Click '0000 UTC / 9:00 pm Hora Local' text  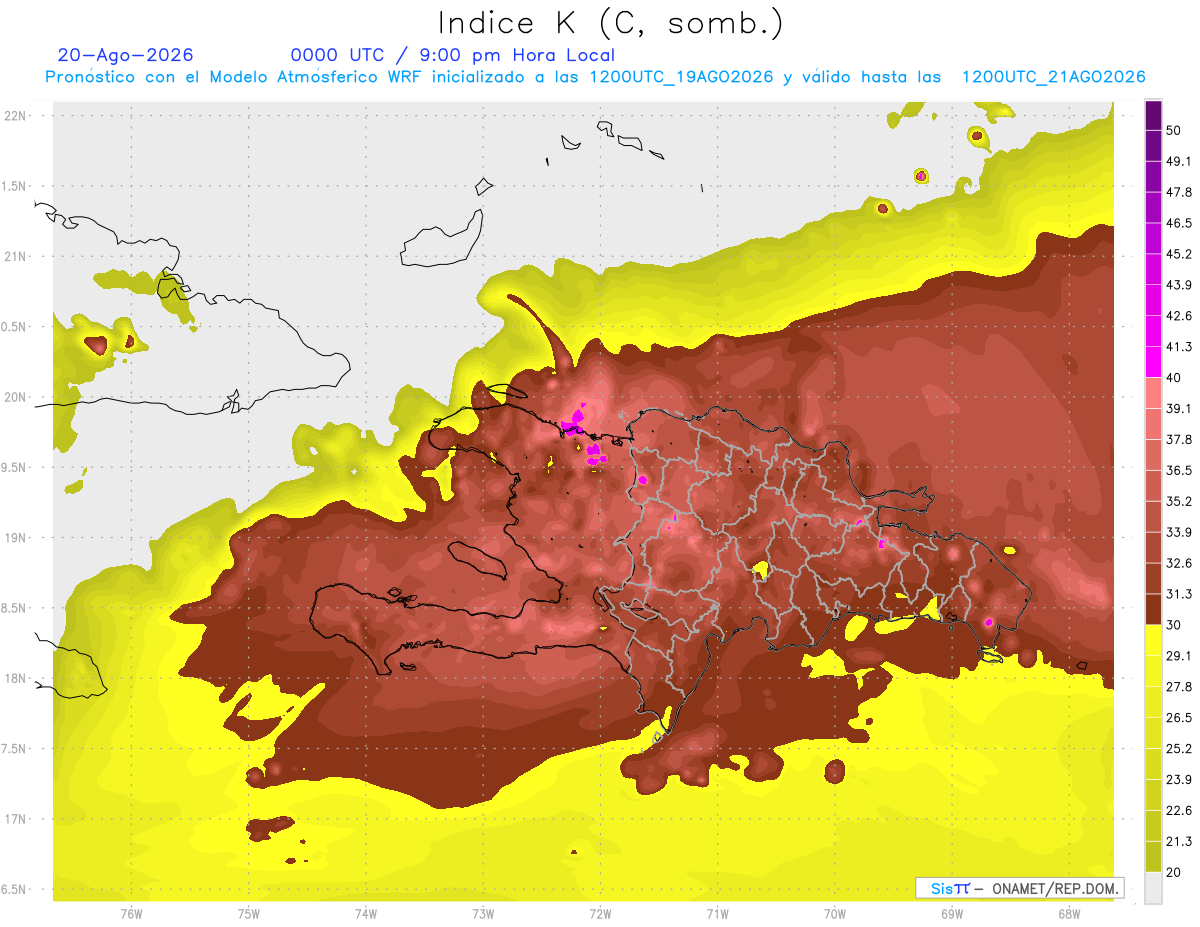(x=453, y=55)
